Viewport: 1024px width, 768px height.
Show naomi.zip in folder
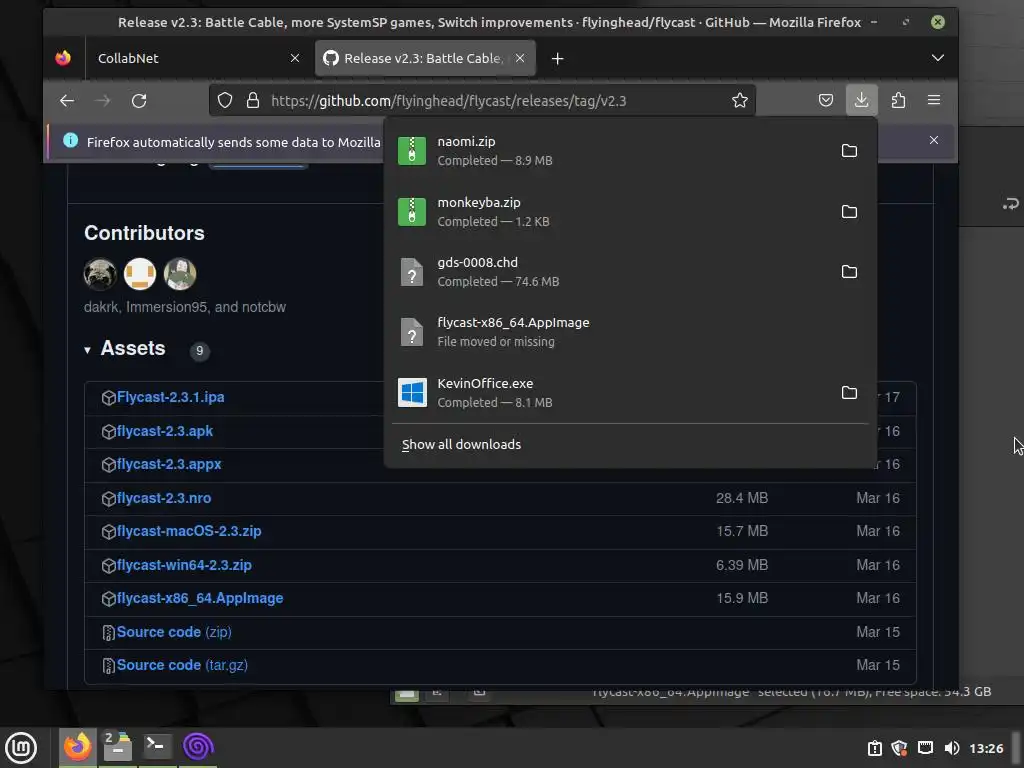click(x=849, y=151)
